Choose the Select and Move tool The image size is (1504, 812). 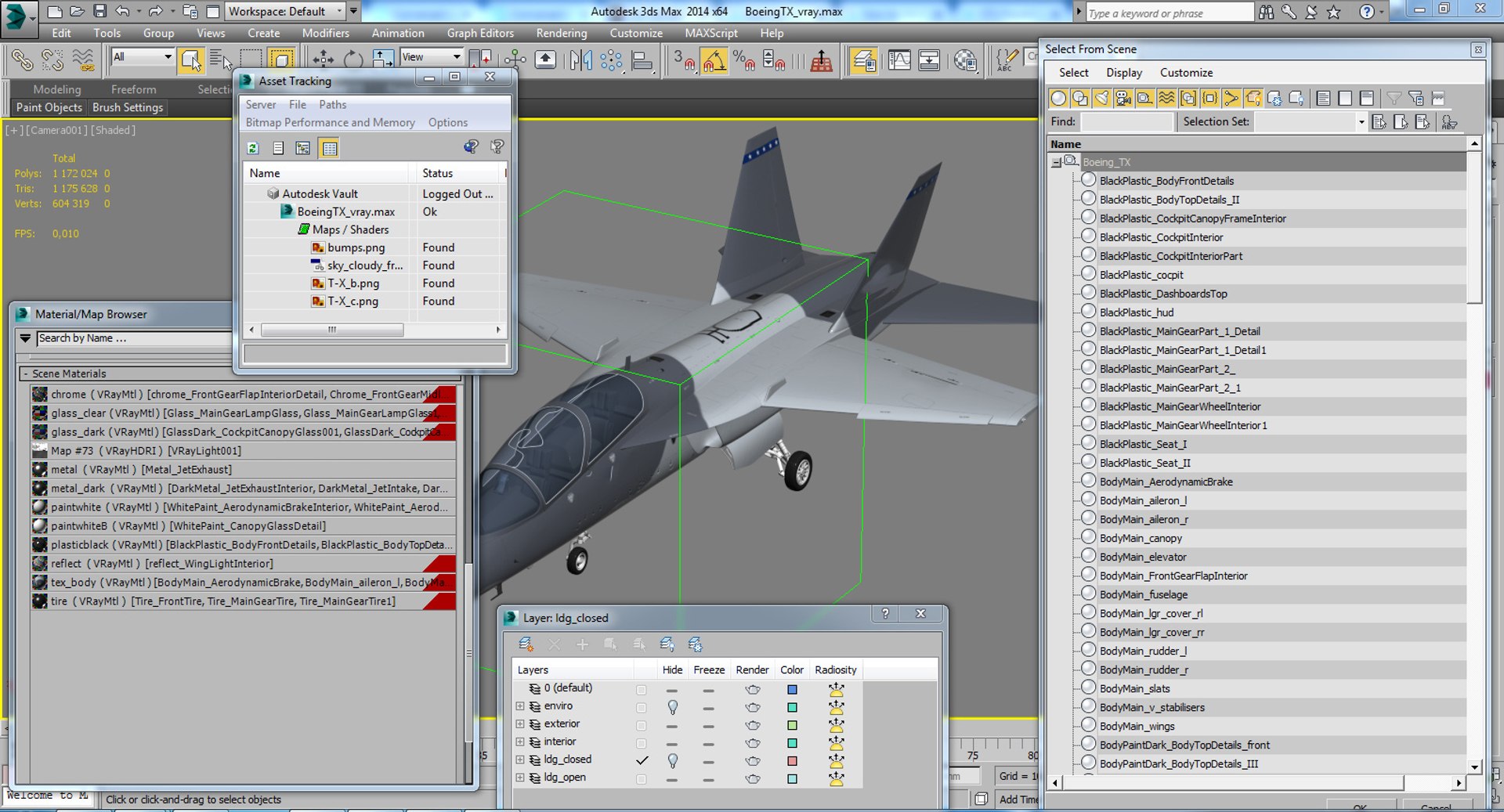point(323,60)
